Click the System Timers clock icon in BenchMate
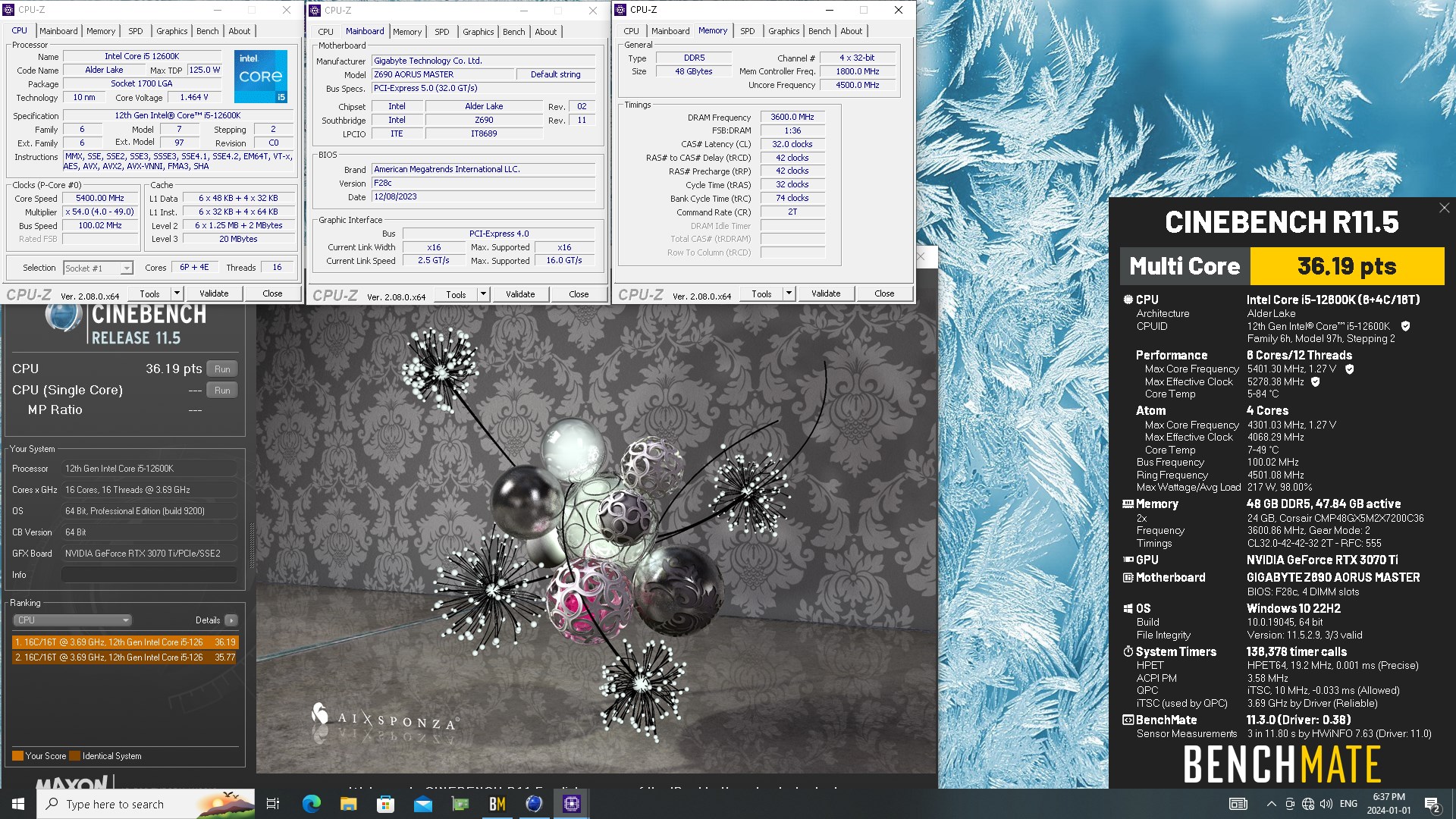 point(1128,651)
